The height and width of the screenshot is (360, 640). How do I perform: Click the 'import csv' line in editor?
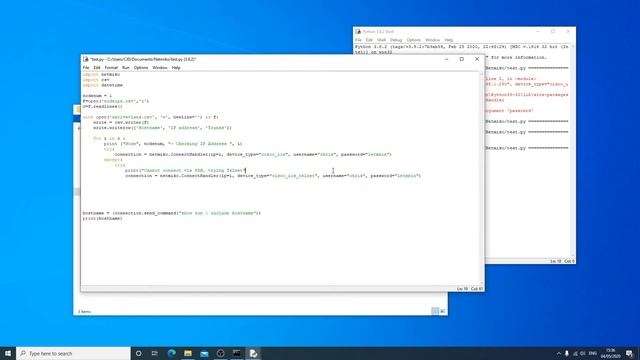(x=96, y=80)
